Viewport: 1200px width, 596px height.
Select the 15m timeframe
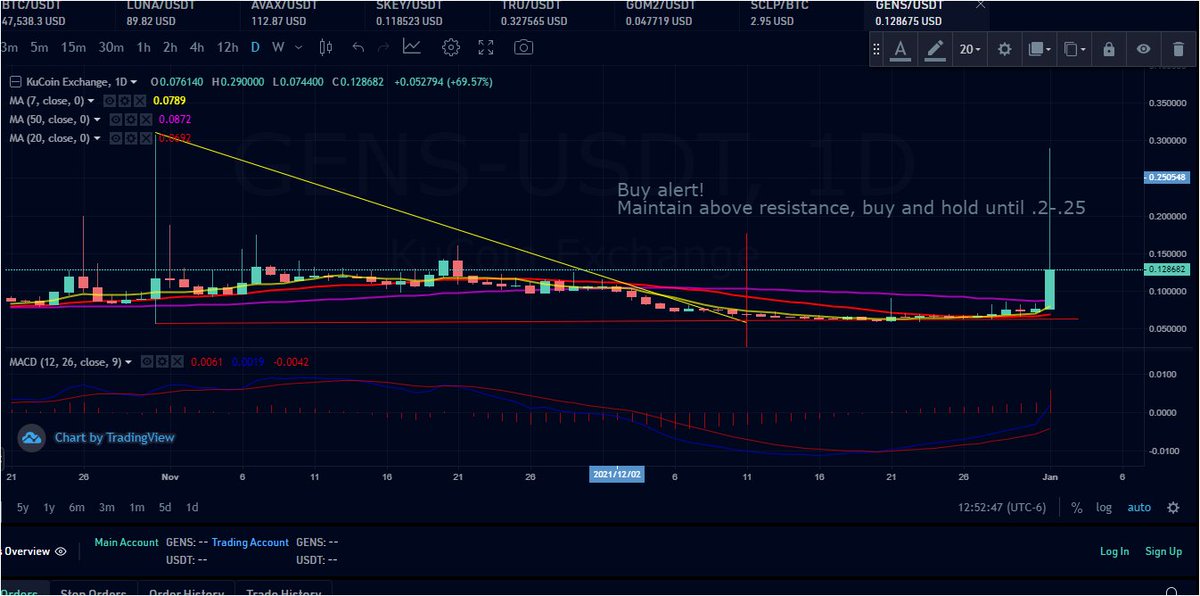(x=72, y=47)
